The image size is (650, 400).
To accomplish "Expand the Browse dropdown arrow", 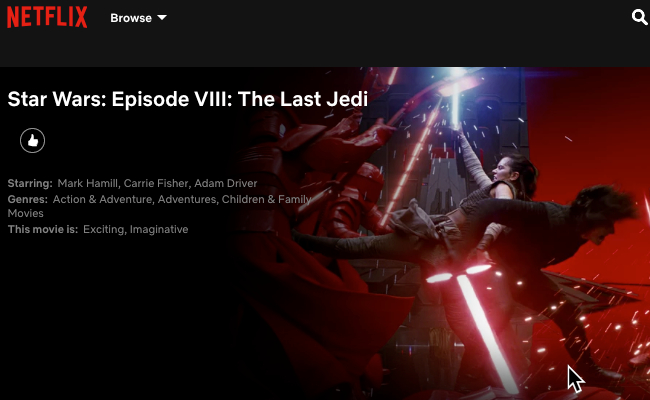I will pyautogui.click(x=162, y=17).
